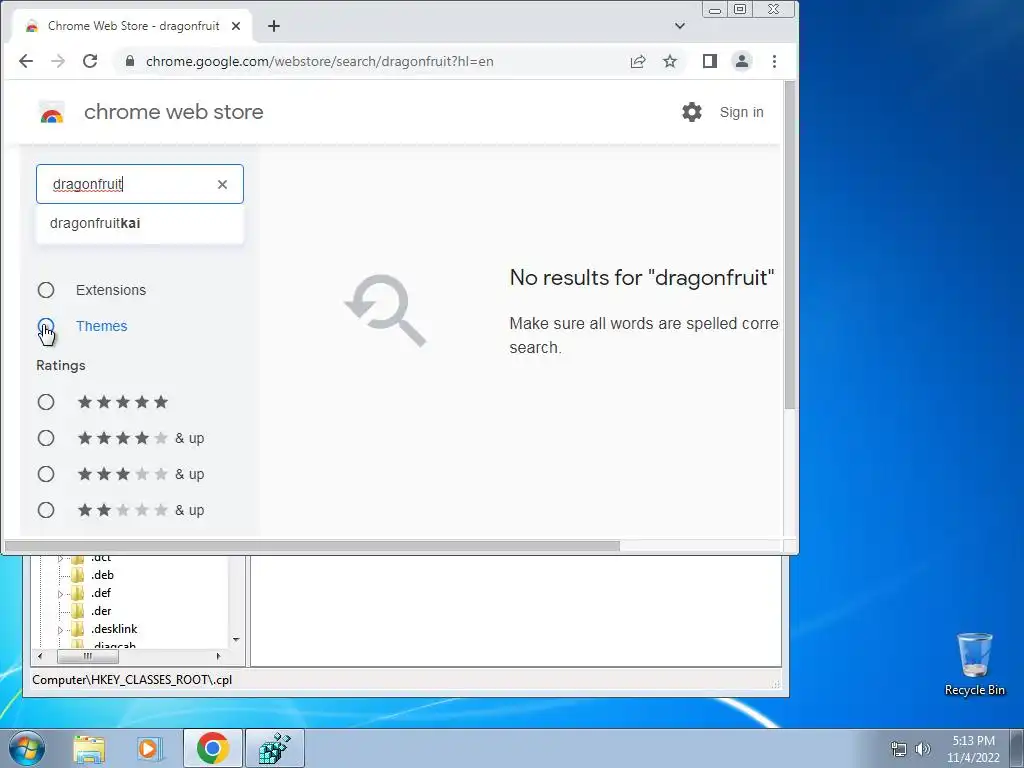Clear the dragonfruit search box
The height and width of the screenshot is (768, 1024).
tap(222, 184)
